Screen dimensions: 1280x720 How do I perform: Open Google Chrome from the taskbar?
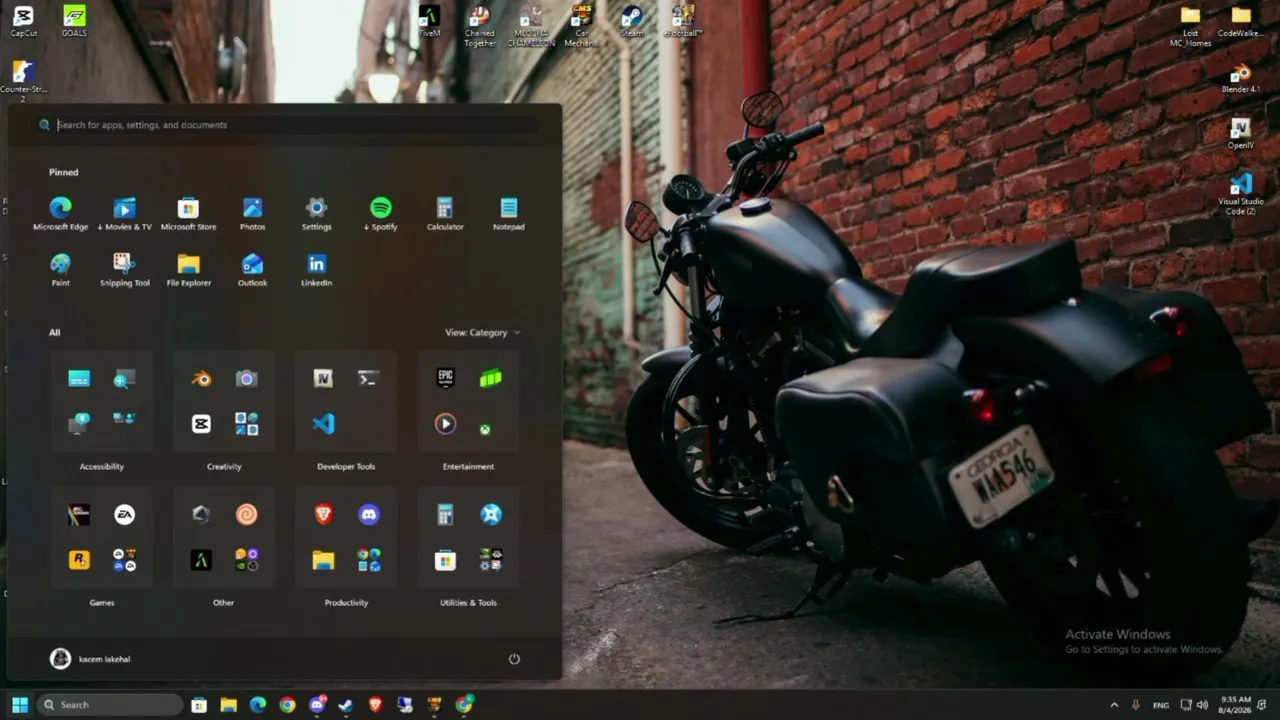[x=288, y=705]
